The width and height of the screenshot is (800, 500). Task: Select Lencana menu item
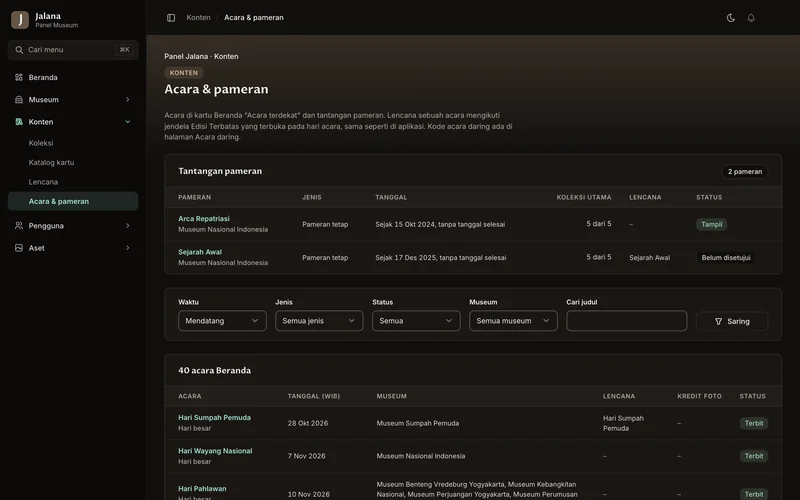pos(43,182)
